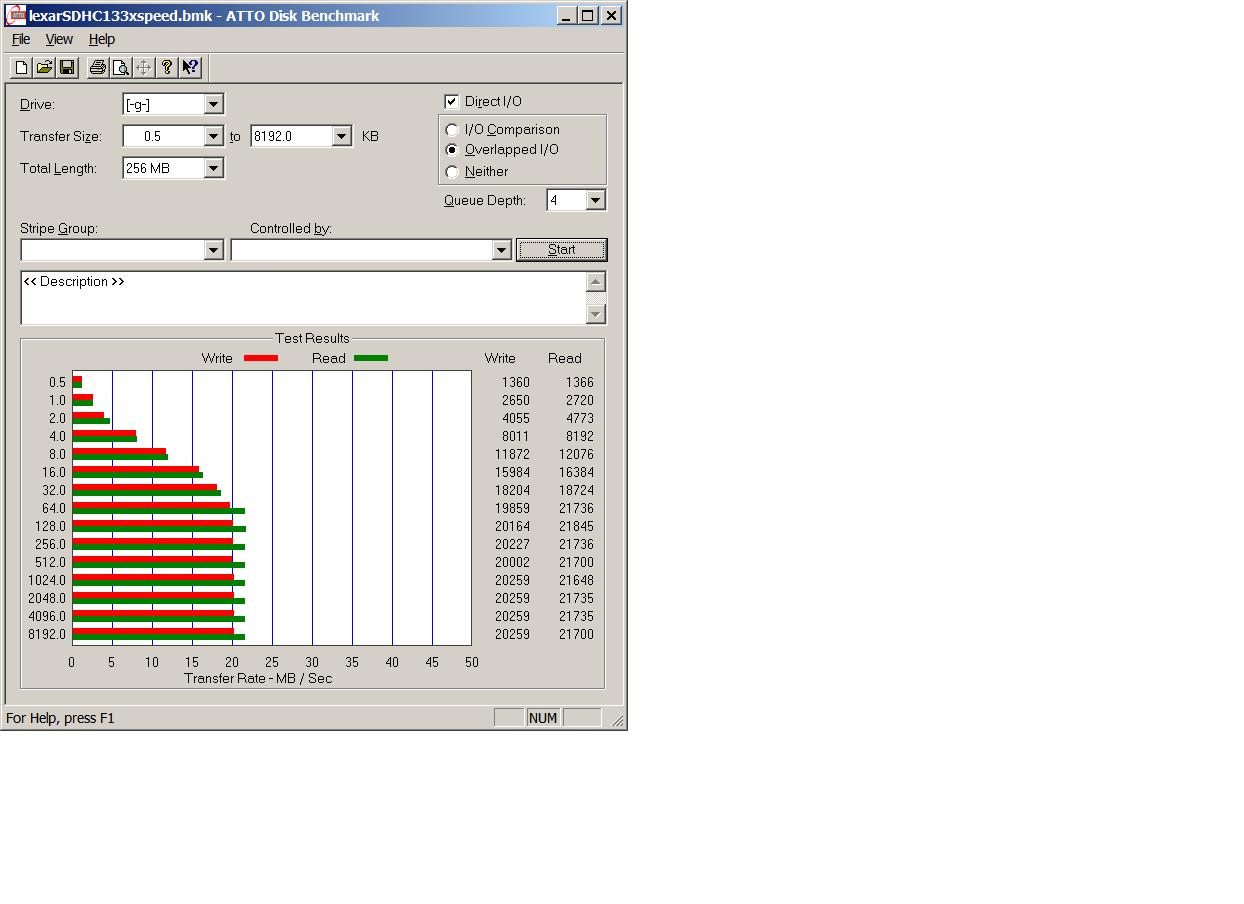Open the Controlled by dropdown
The width and height of the screenshot is (1244, 904).
pos(502,250)
